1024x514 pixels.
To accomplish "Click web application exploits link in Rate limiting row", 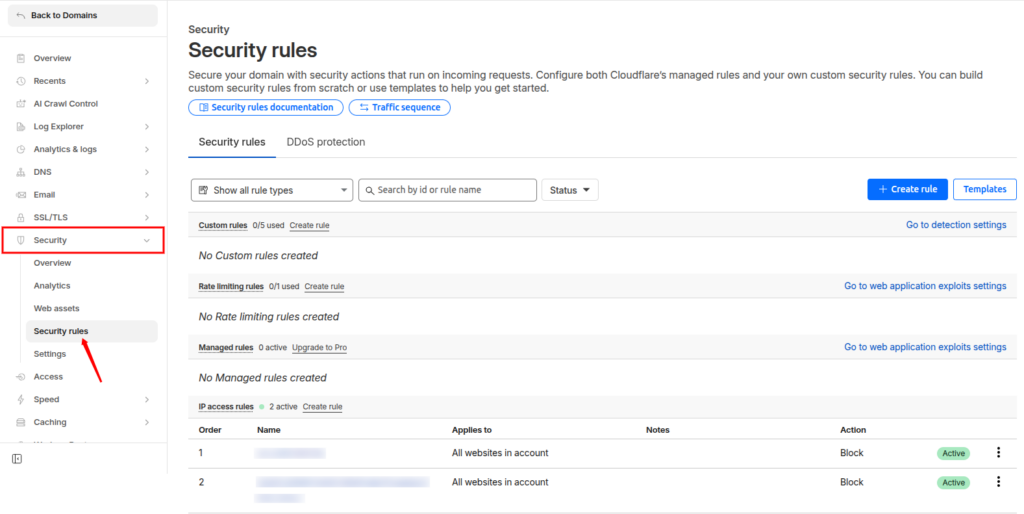I will [x=925, y=286].
